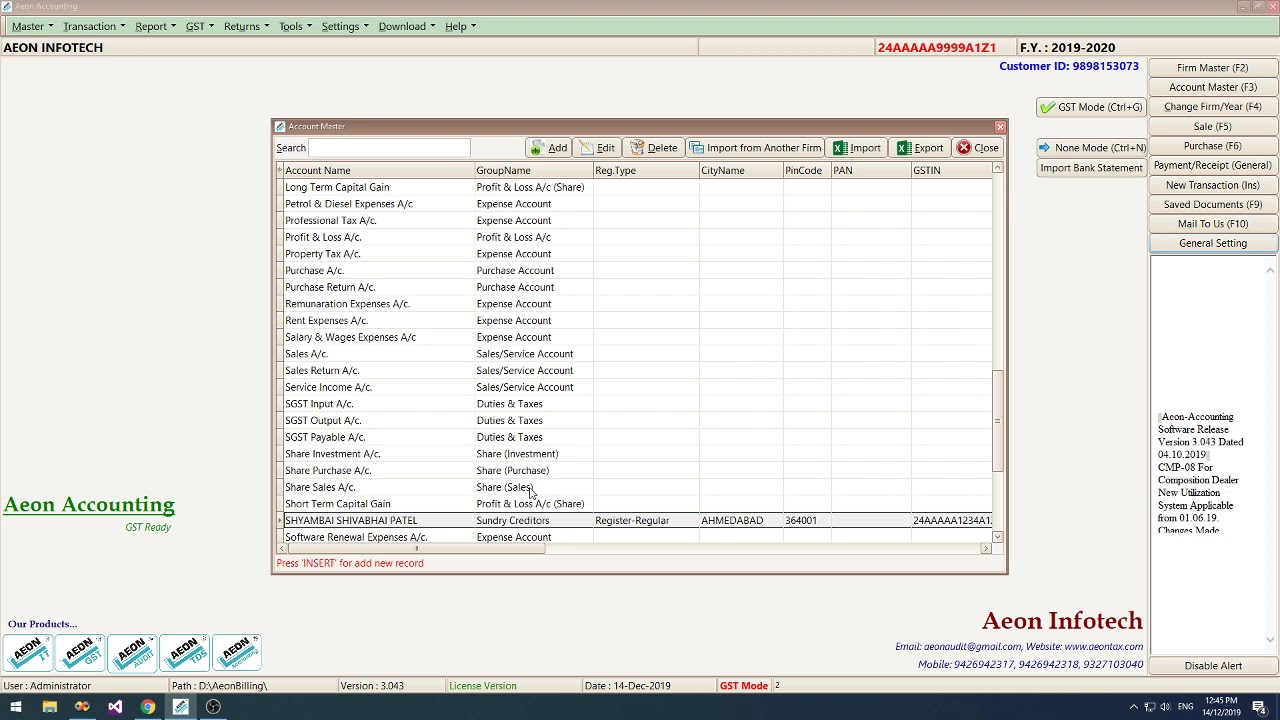The width and height of the screenshot is (1280, 720).
Task: Open the Tools dropdown menu
Action: 295,26
